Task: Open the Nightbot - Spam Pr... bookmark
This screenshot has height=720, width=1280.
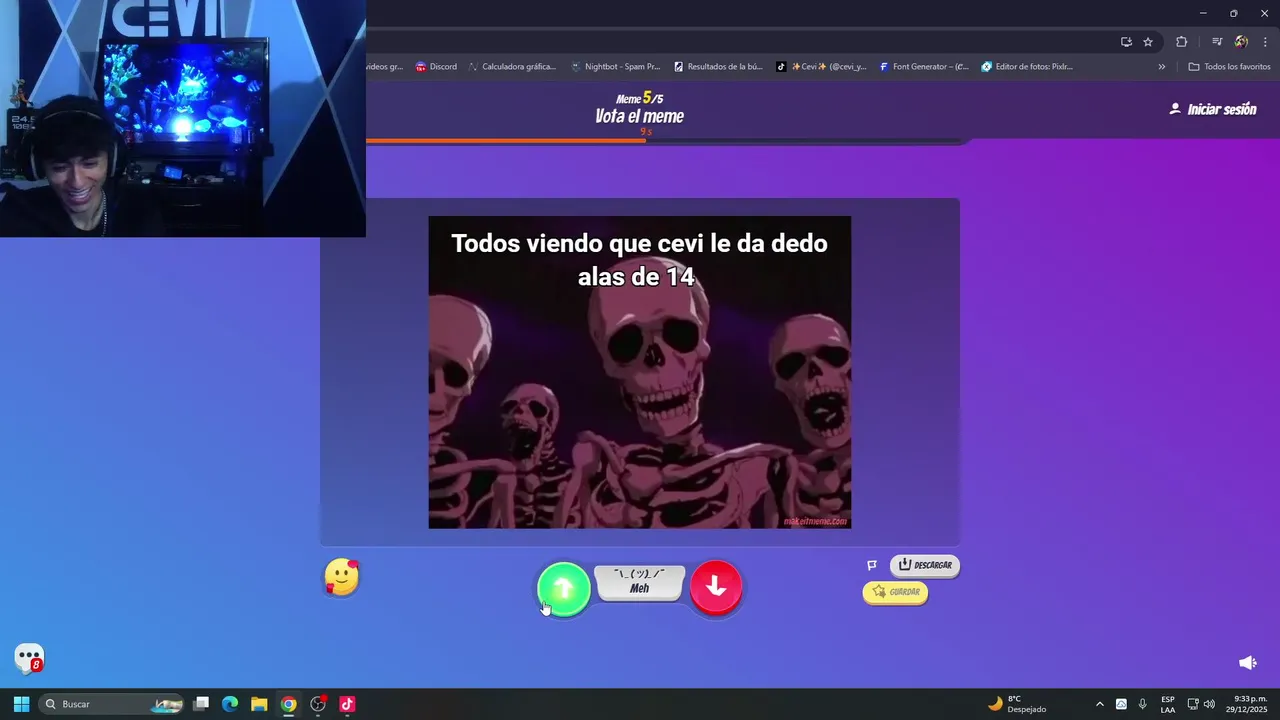Action: click(x=615, y=67)
